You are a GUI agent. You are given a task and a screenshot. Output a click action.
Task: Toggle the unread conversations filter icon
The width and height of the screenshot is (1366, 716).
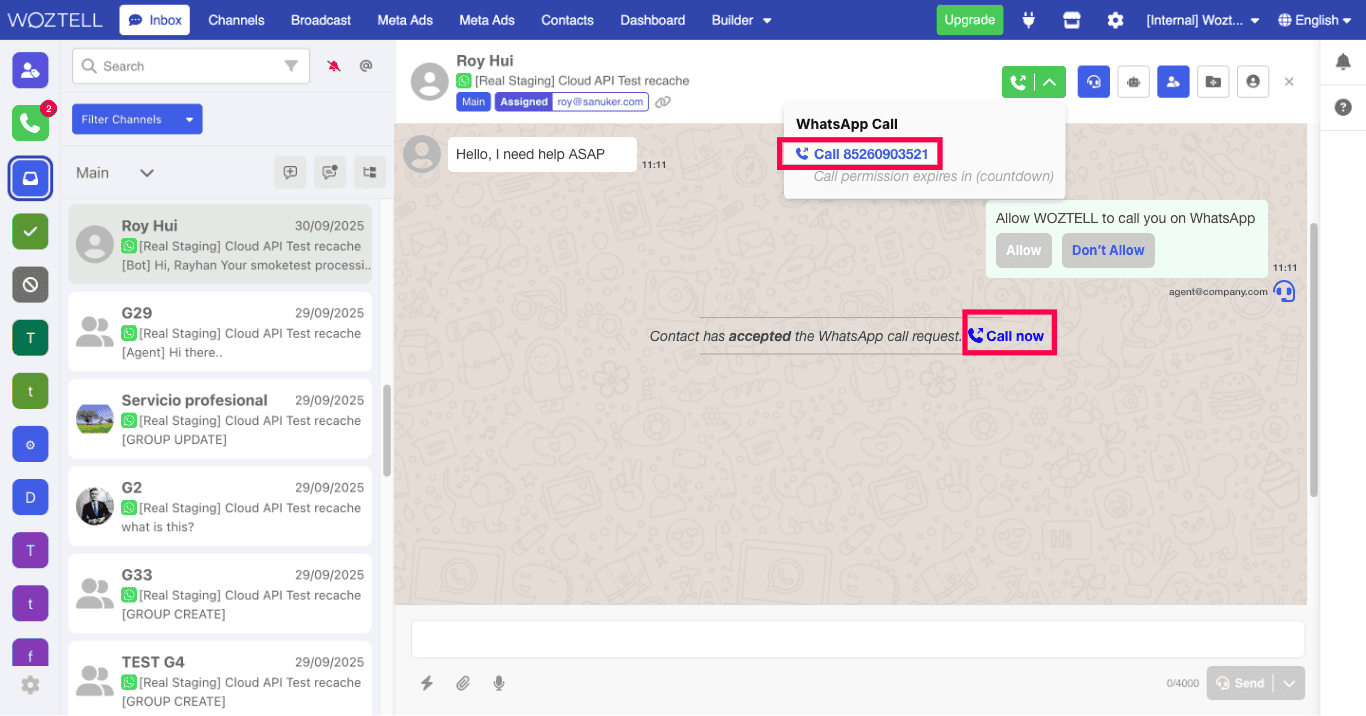point(329,172)
